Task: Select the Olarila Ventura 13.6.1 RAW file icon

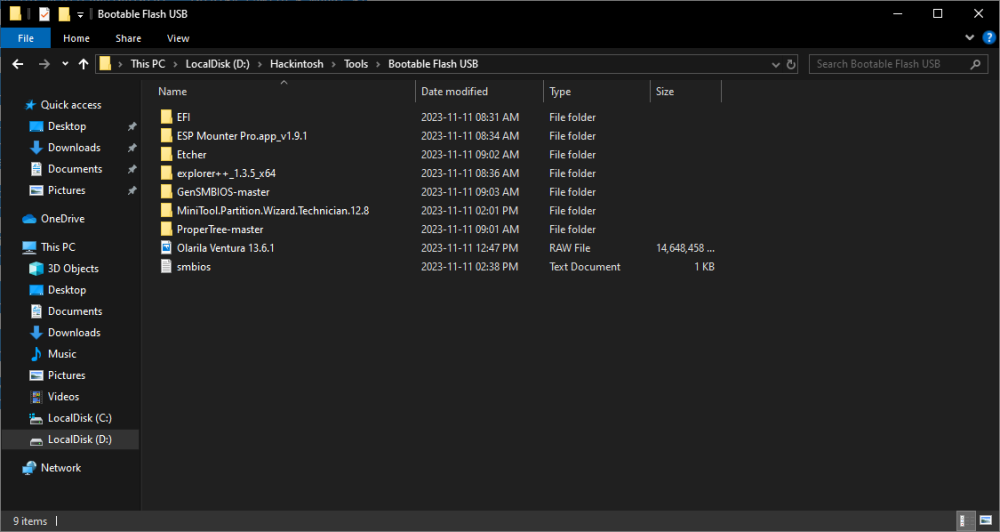Action: 166,248
